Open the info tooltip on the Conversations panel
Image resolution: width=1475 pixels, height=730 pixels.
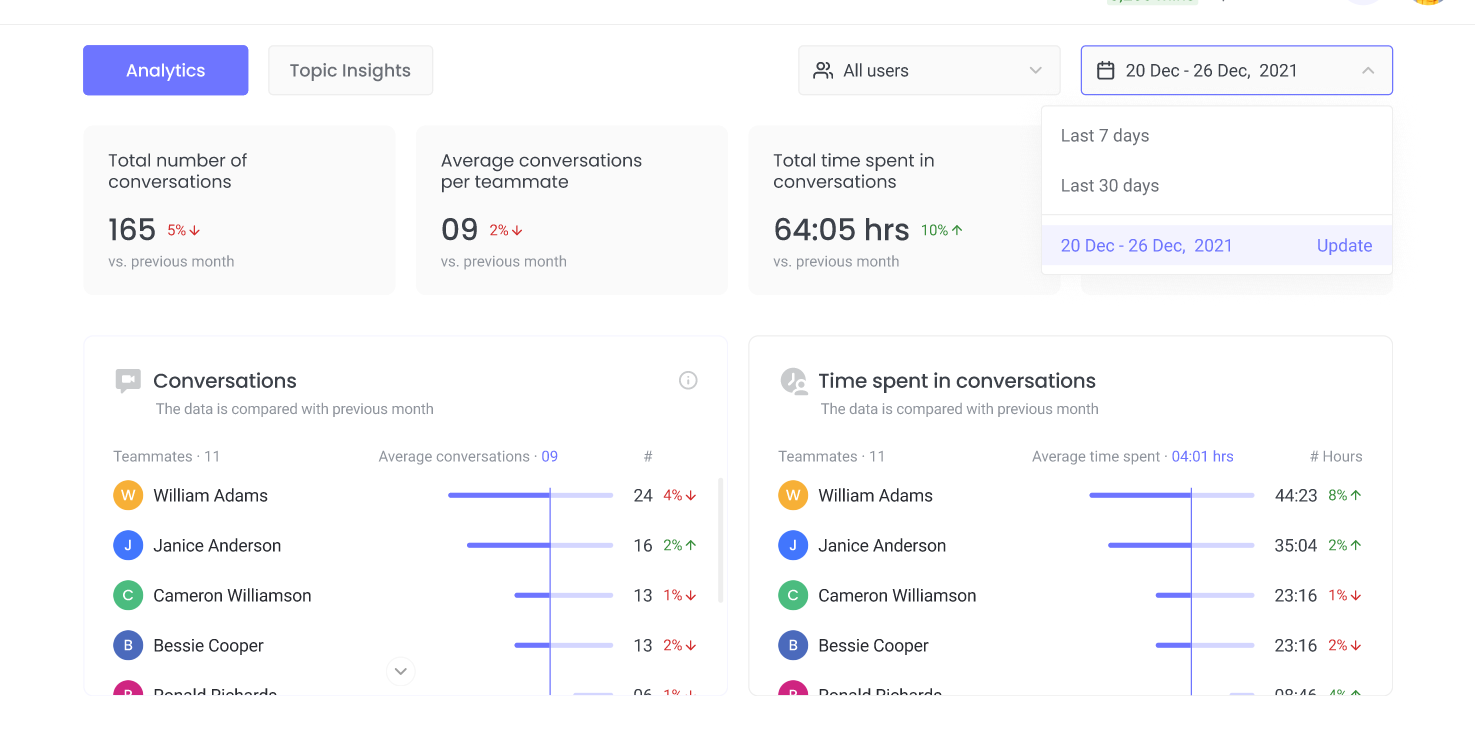click(x=688, y=380)
